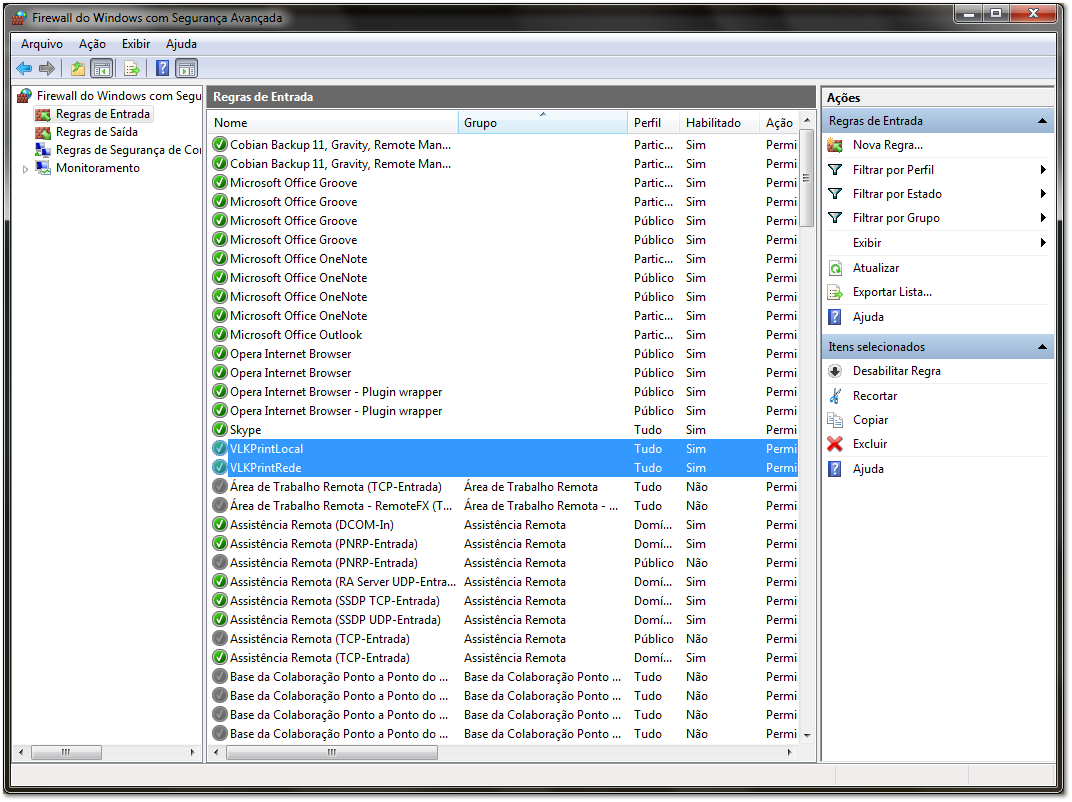Click the green check icon of Skype rule
This screenshot has height=802, width=1072.
point(219,429)
